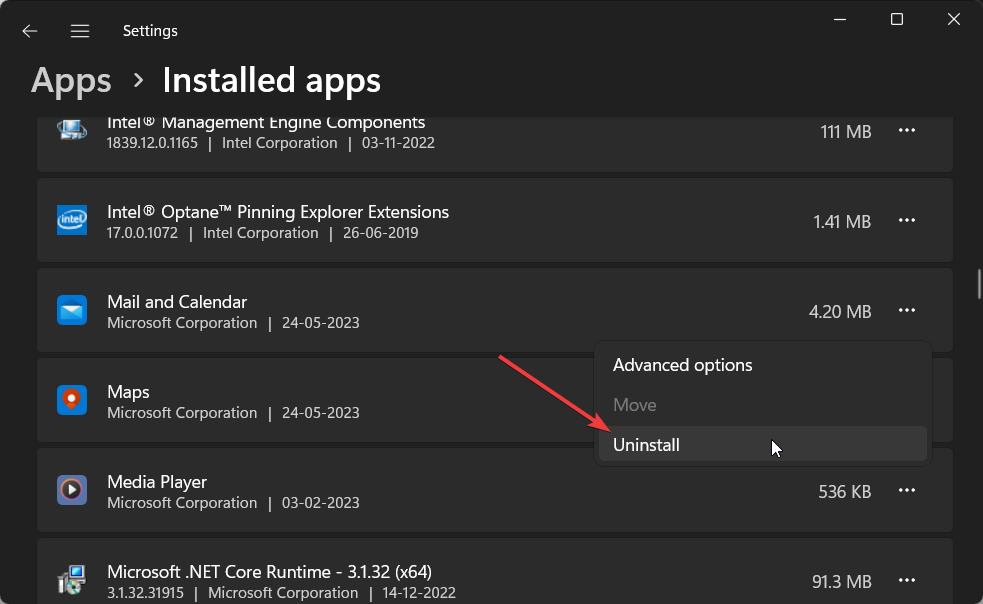Maximize the Settings window

(x=897, y=19)
